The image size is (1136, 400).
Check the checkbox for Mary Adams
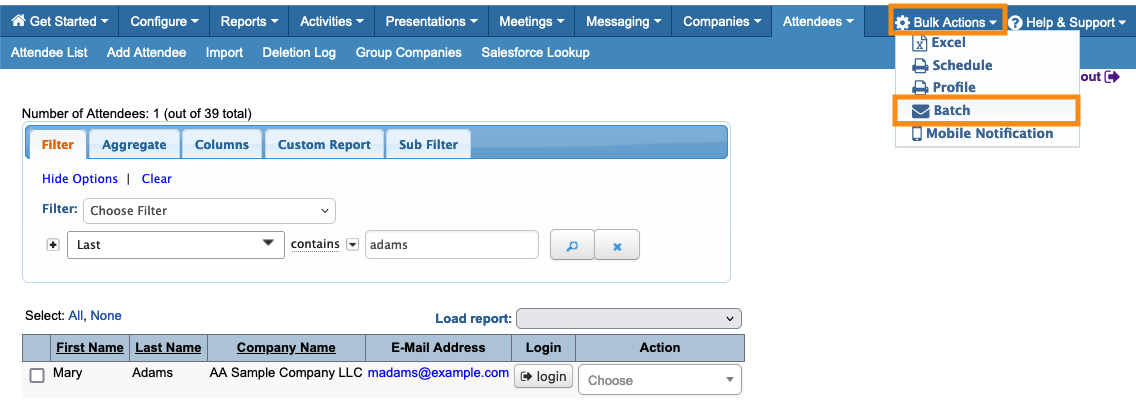pos(37,376)
